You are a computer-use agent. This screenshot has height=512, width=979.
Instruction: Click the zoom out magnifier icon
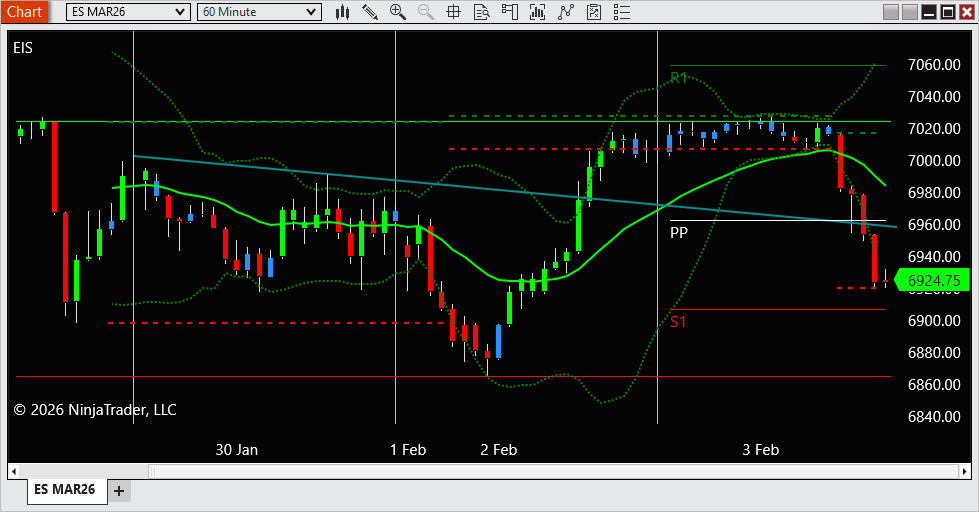pyautogui.click(x=426, y=12)
